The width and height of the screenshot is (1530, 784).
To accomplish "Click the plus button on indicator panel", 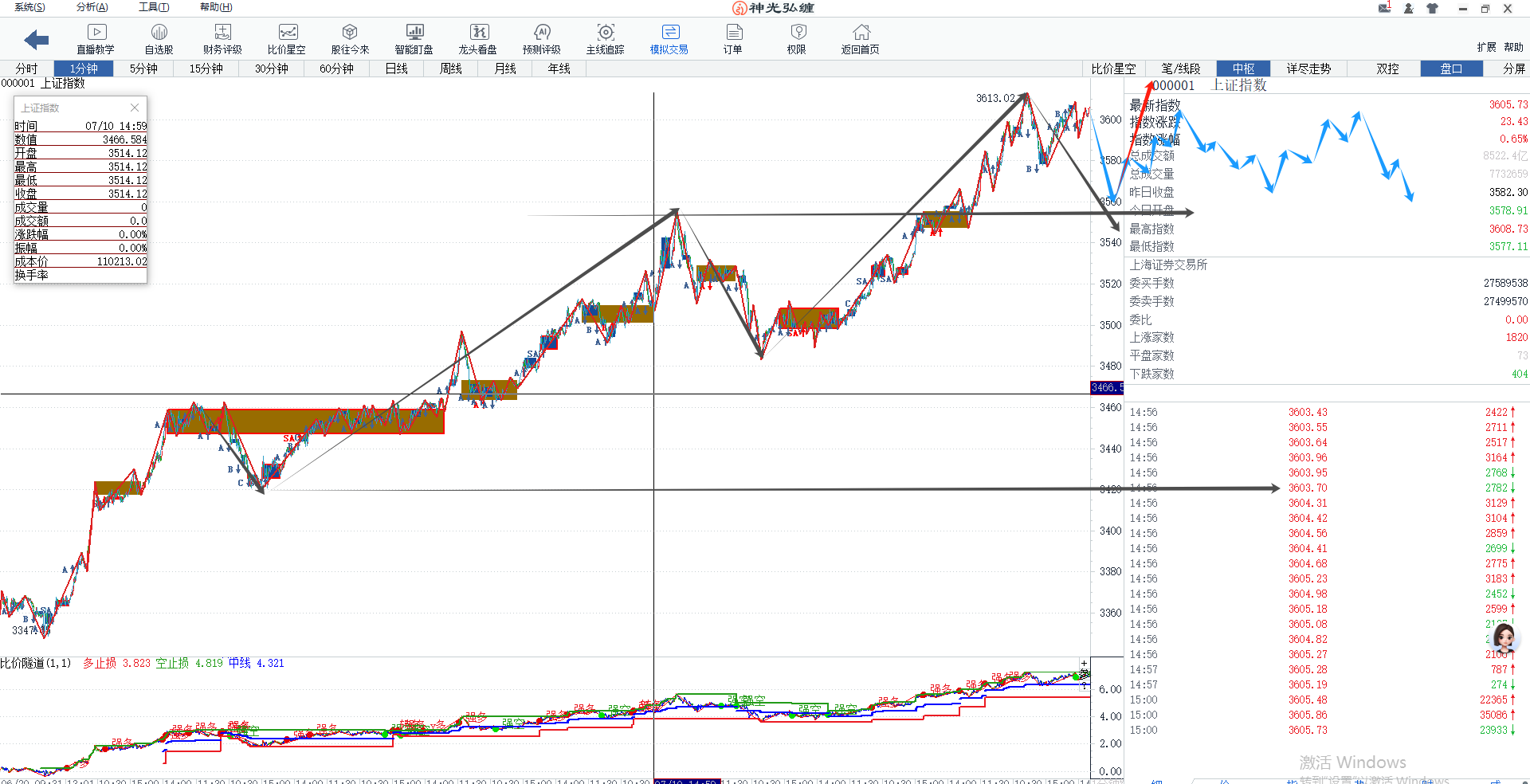I will [1084, 663].
